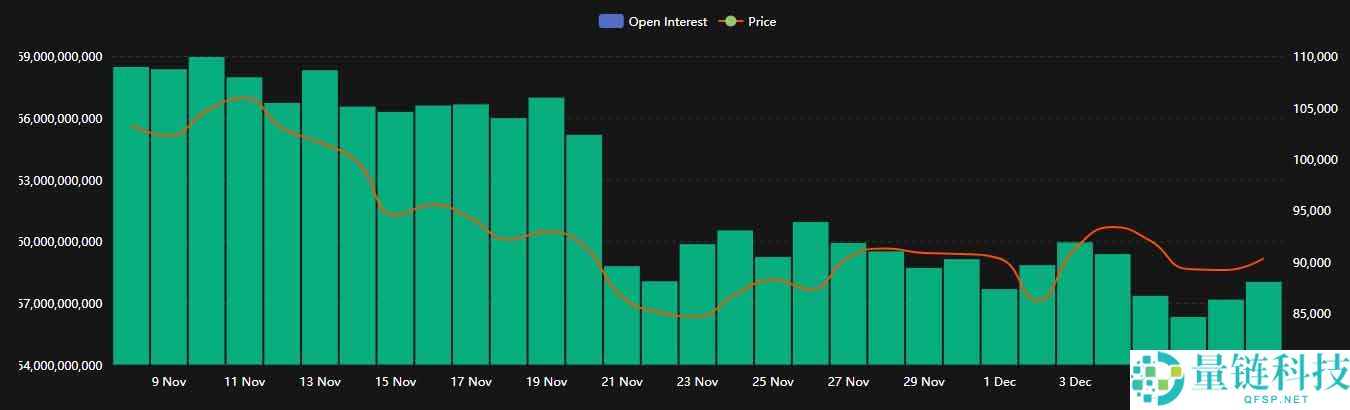Click the bar above the 1 Dec label
1350x410 pixels.
point(999,326)
